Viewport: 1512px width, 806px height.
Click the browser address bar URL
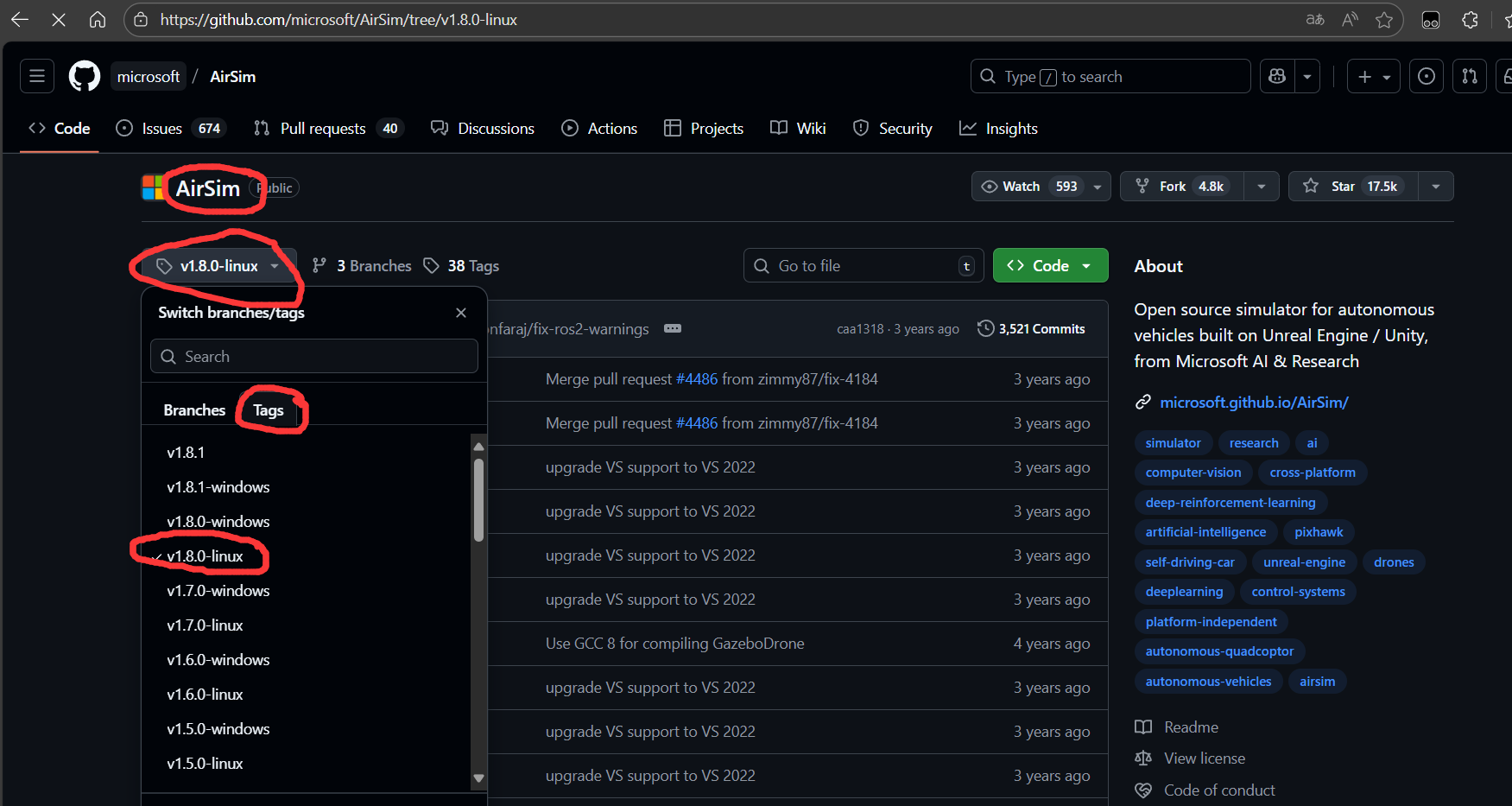click(338, 19)
